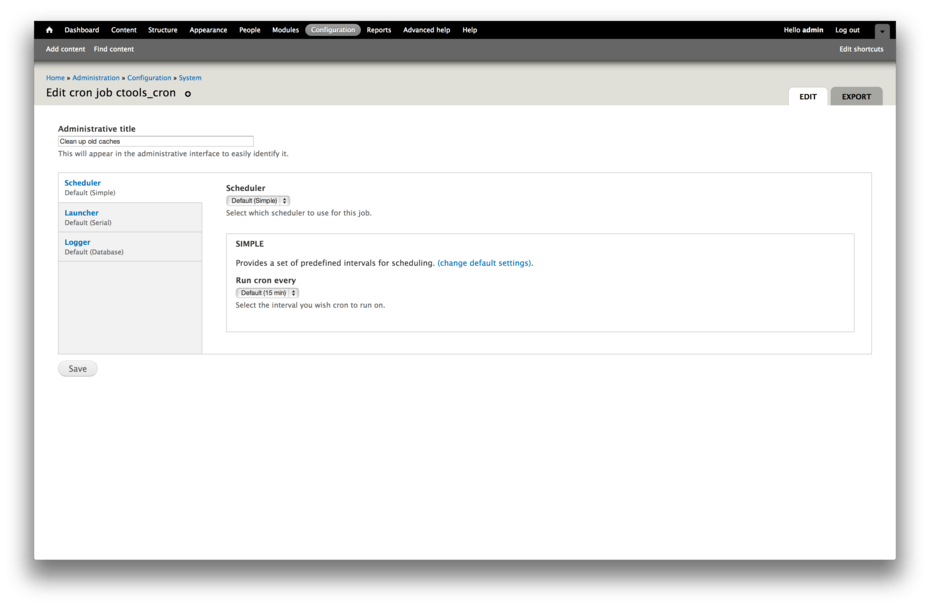Select the Scheduler vertical tab
The width and height of the screenshot is (930, 607).
point(82,183)
